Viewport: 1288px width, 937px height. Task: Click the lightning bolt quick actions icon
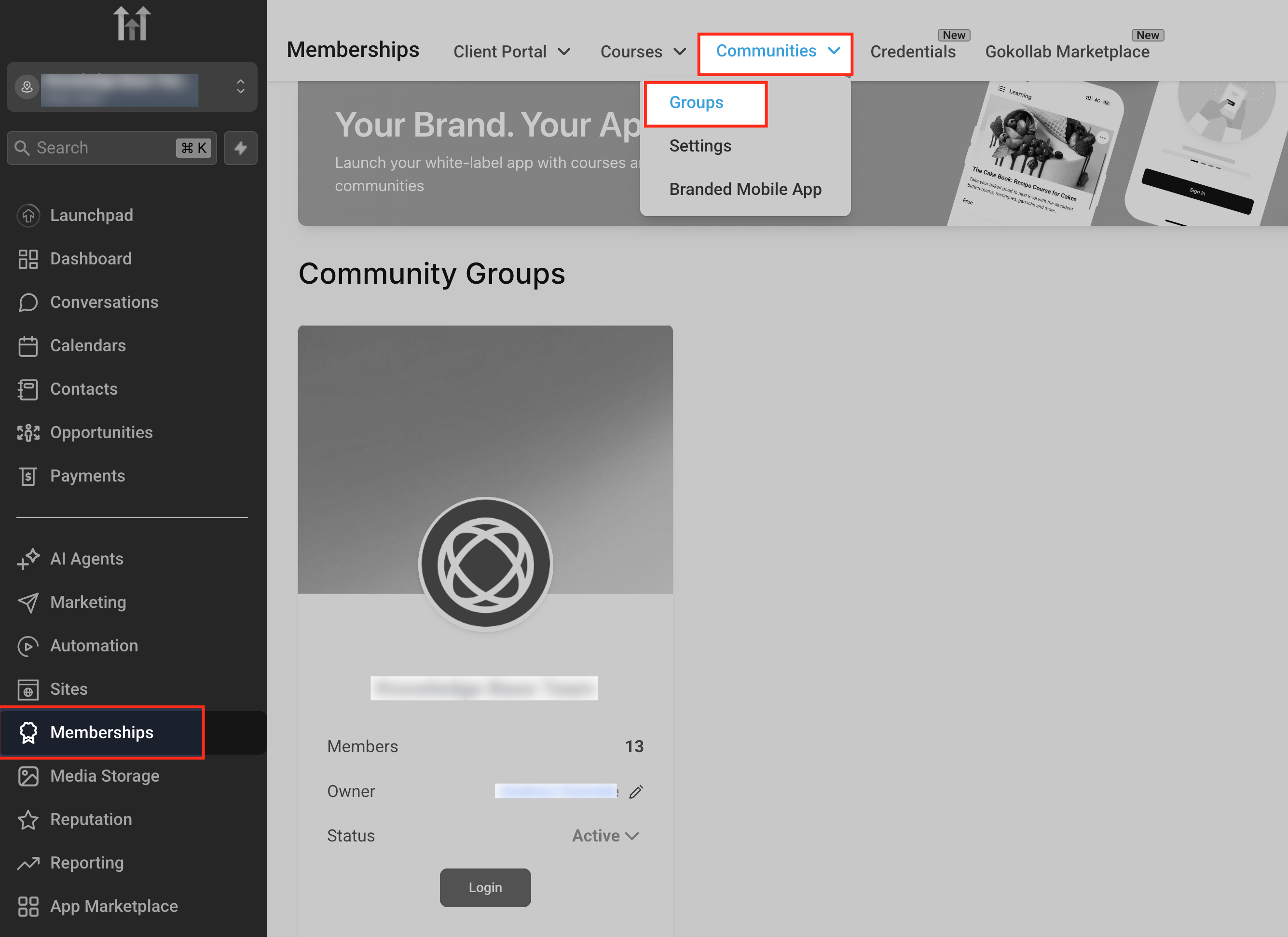pos(240,148)
